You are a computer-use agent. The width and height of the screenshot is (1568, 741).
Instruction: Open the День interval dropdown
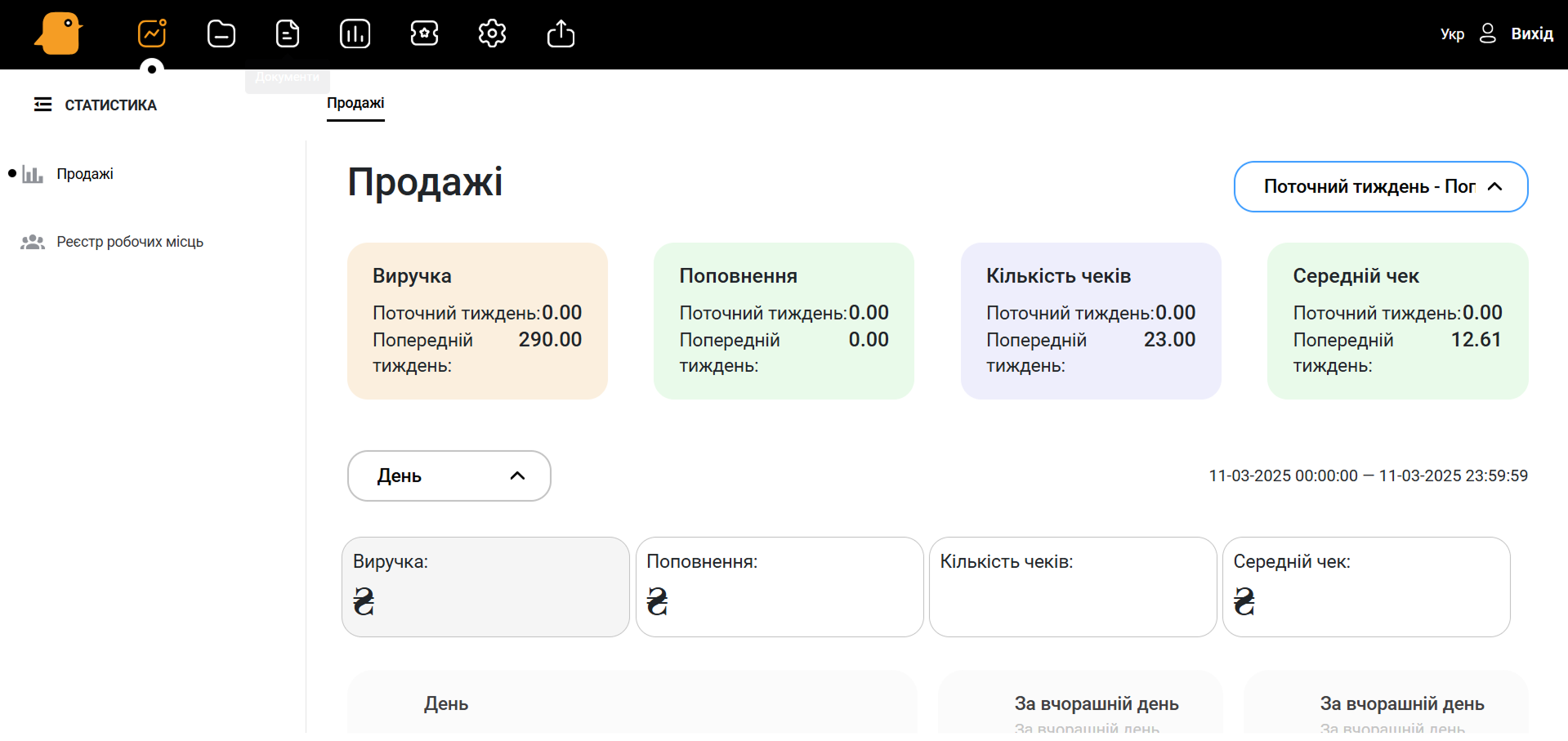pyautogui.click(x=449, y=476)
